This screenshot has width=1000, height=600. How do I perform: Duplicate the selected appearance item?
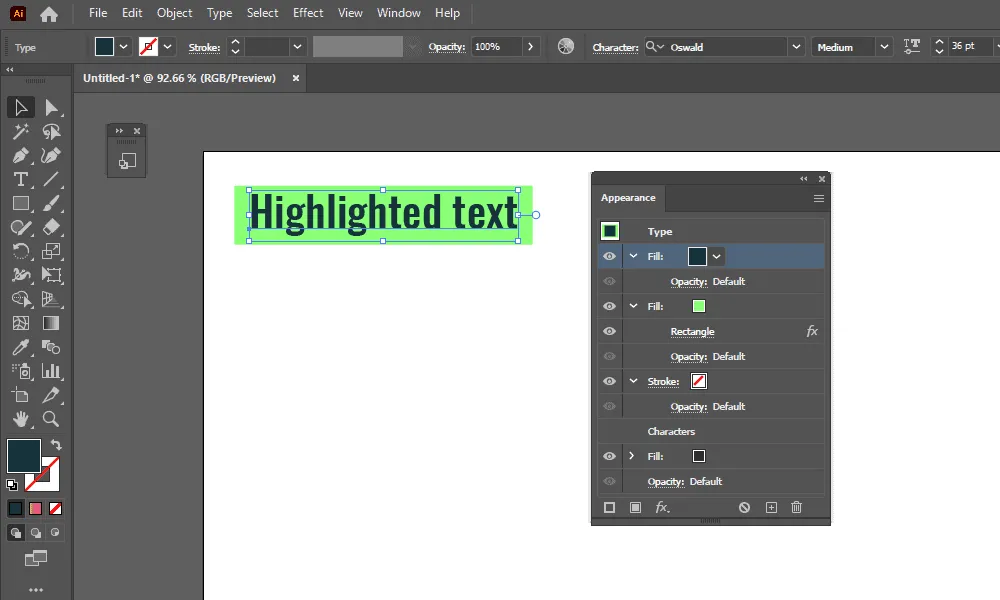coord(771,508)
